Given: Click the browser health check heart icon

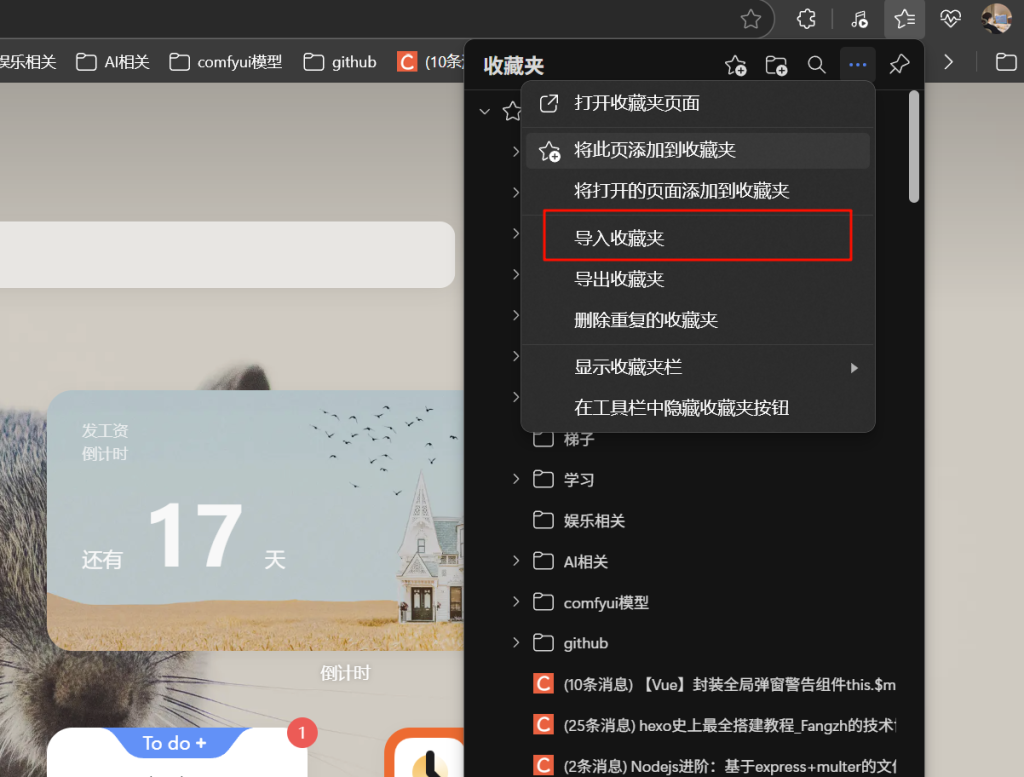Looking at the screenshot, I should (949, 18).
